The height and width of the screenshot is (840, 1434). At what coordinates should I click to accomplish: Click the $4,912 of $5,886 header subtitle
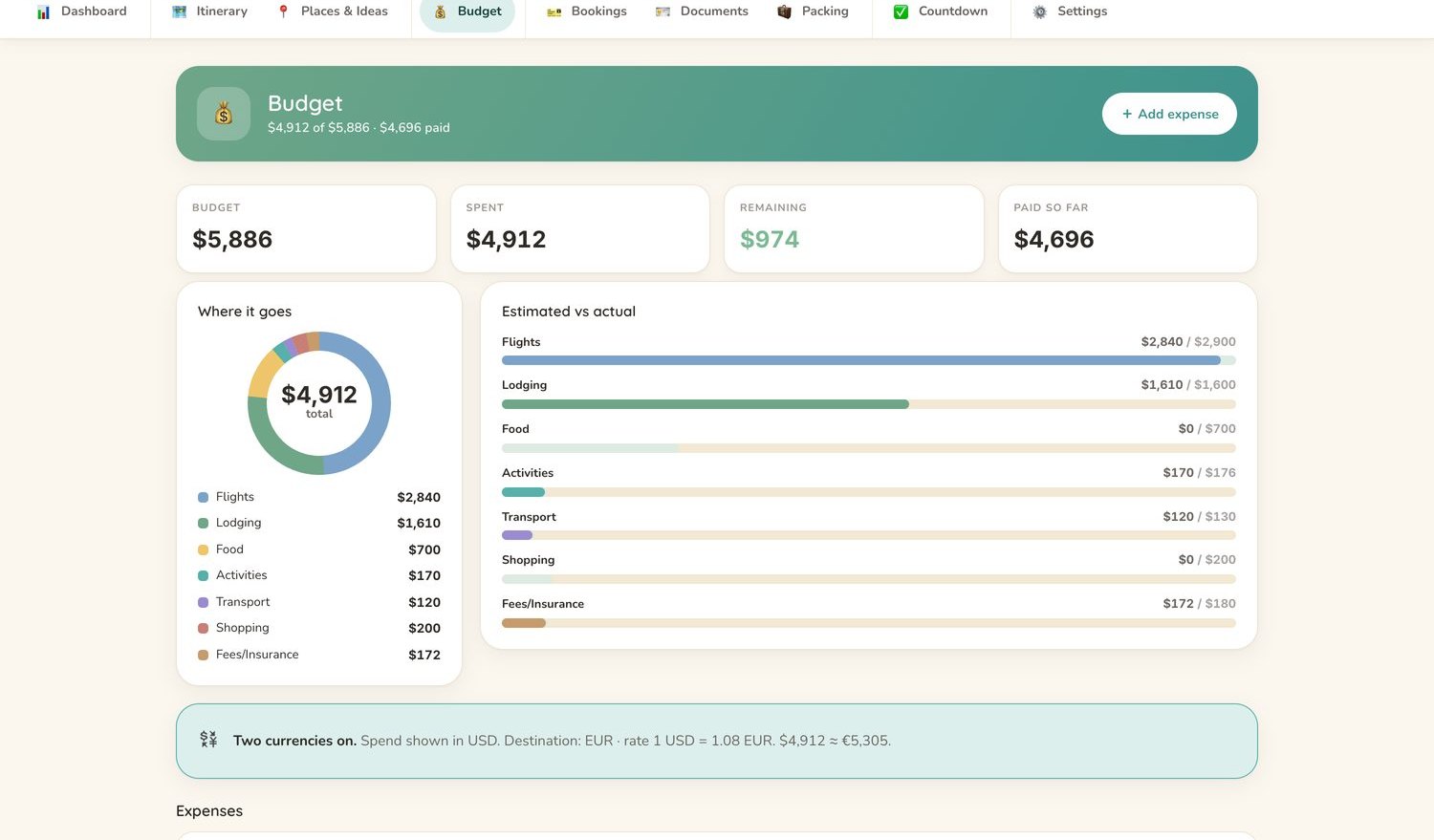tap(358, 127)
